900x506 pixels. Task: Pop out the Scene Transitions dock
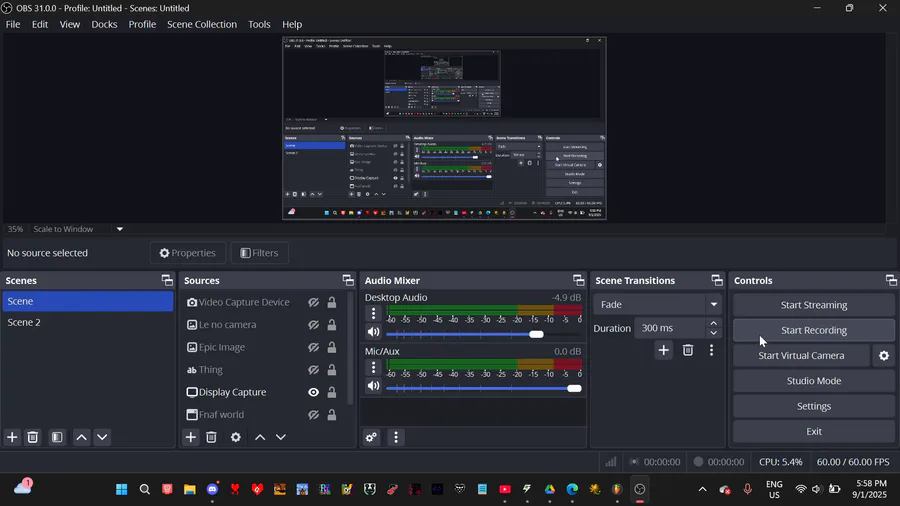point(717,280)
